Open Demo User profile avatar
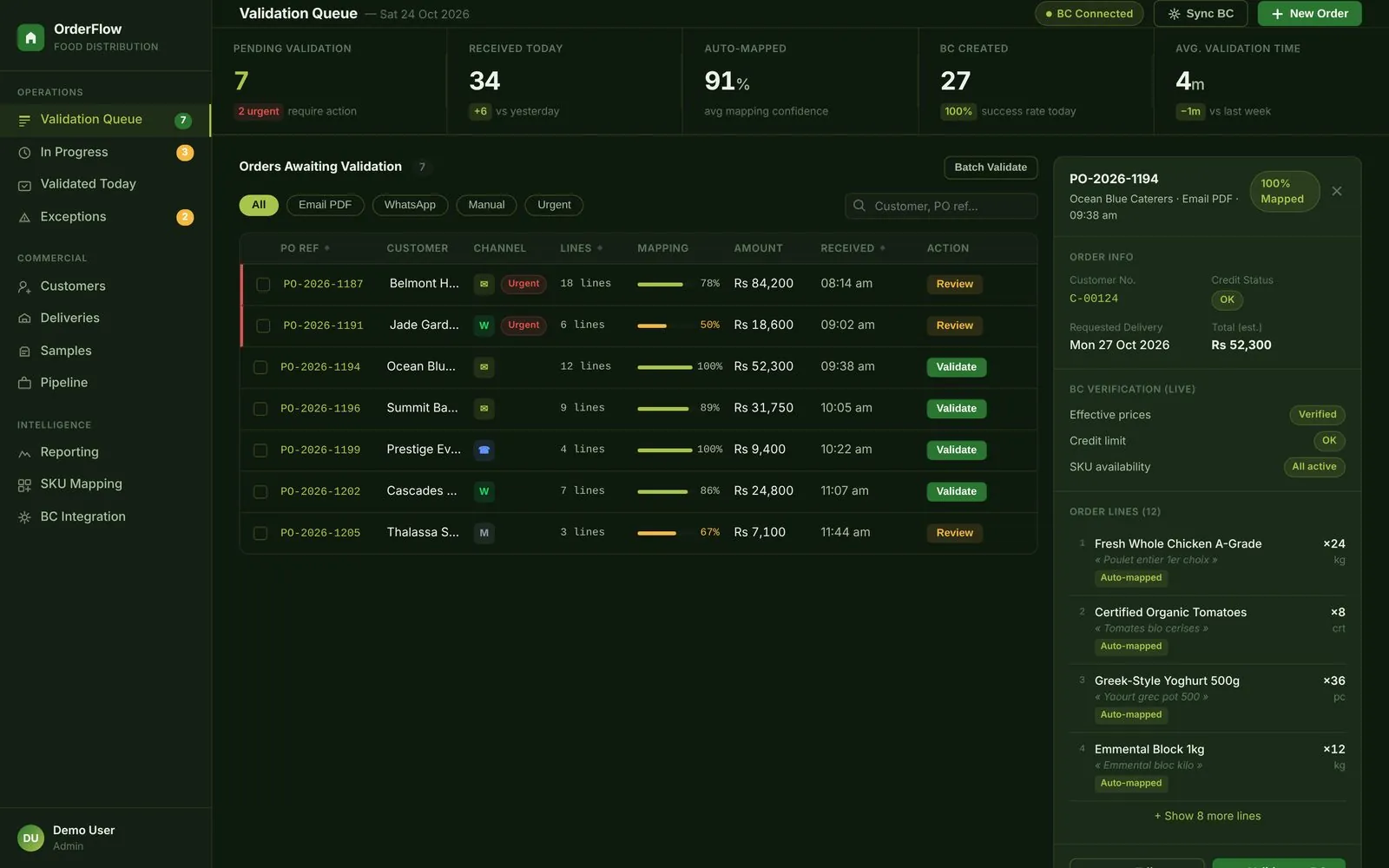 point(30,838)
